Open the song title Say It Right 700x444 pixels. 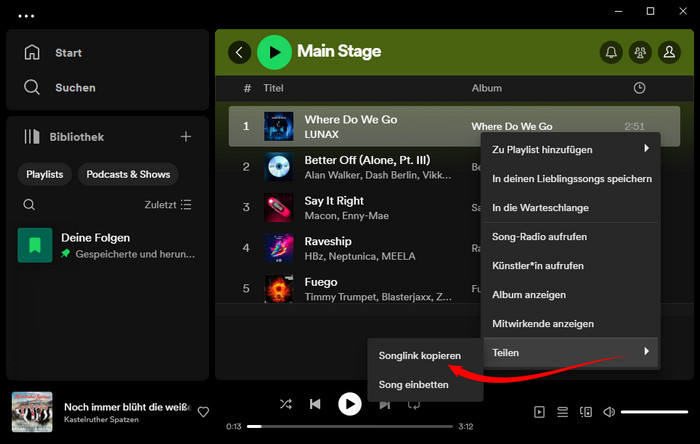(334, 201)
